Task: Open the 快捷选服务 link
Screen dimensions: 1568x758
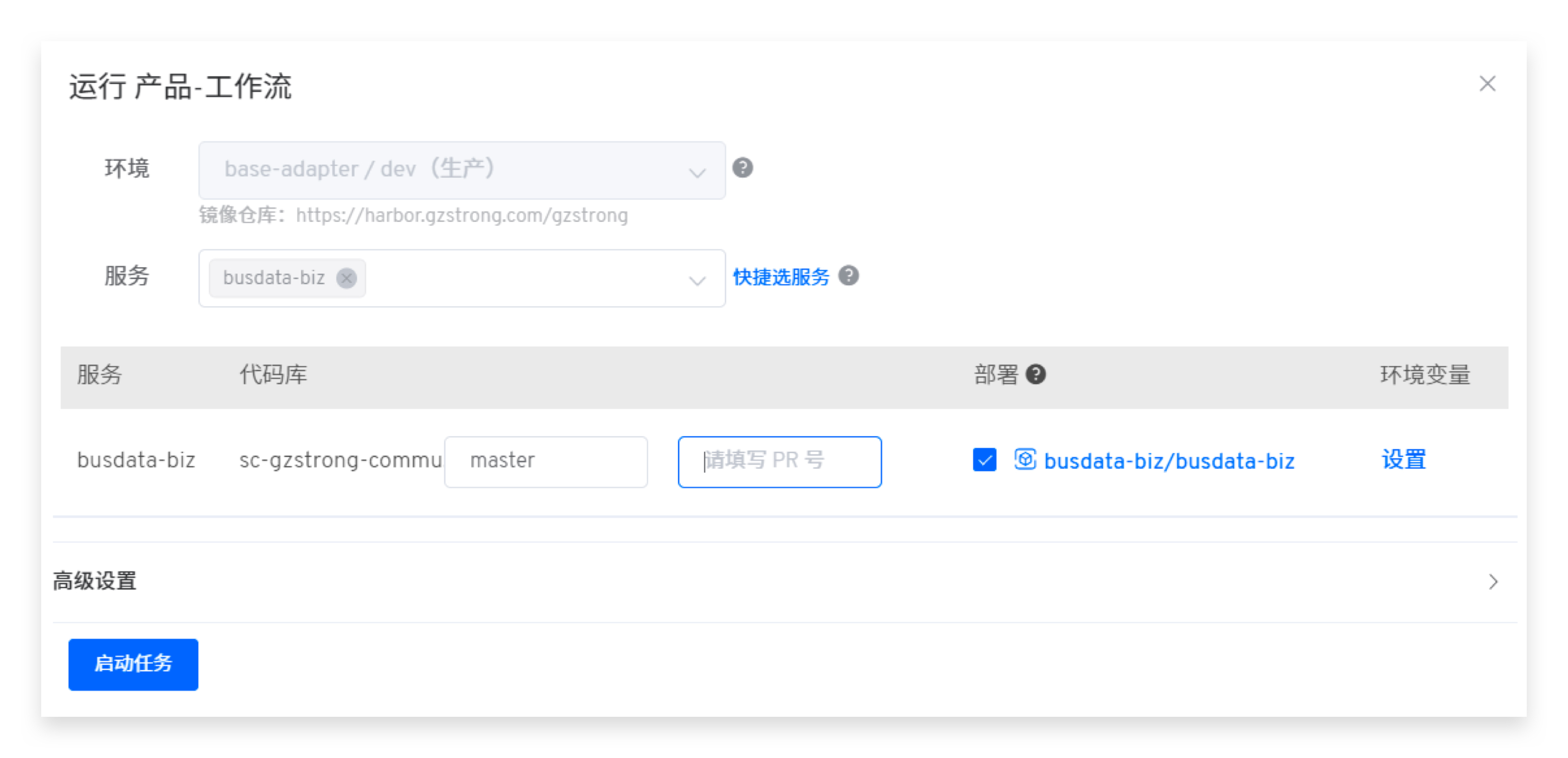Action: (780, 277)
